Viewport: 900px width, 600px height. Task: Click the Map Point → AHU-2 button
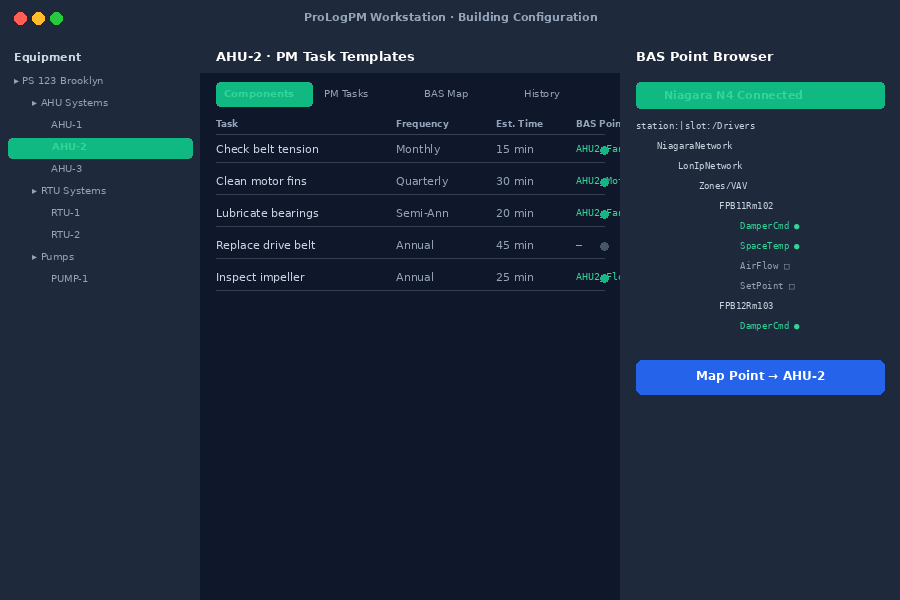click(760, 377)
